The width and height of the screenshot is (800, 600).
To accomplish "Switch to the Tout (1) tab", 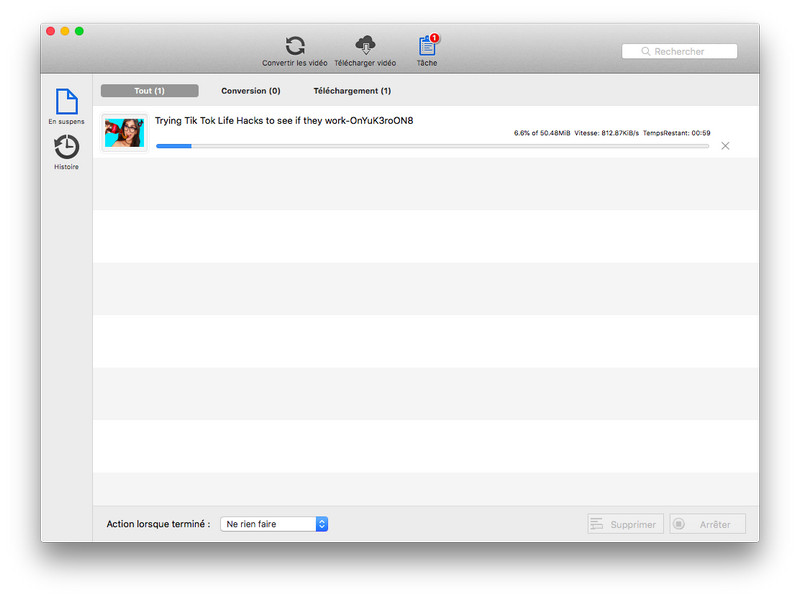I will click(149, 91).
